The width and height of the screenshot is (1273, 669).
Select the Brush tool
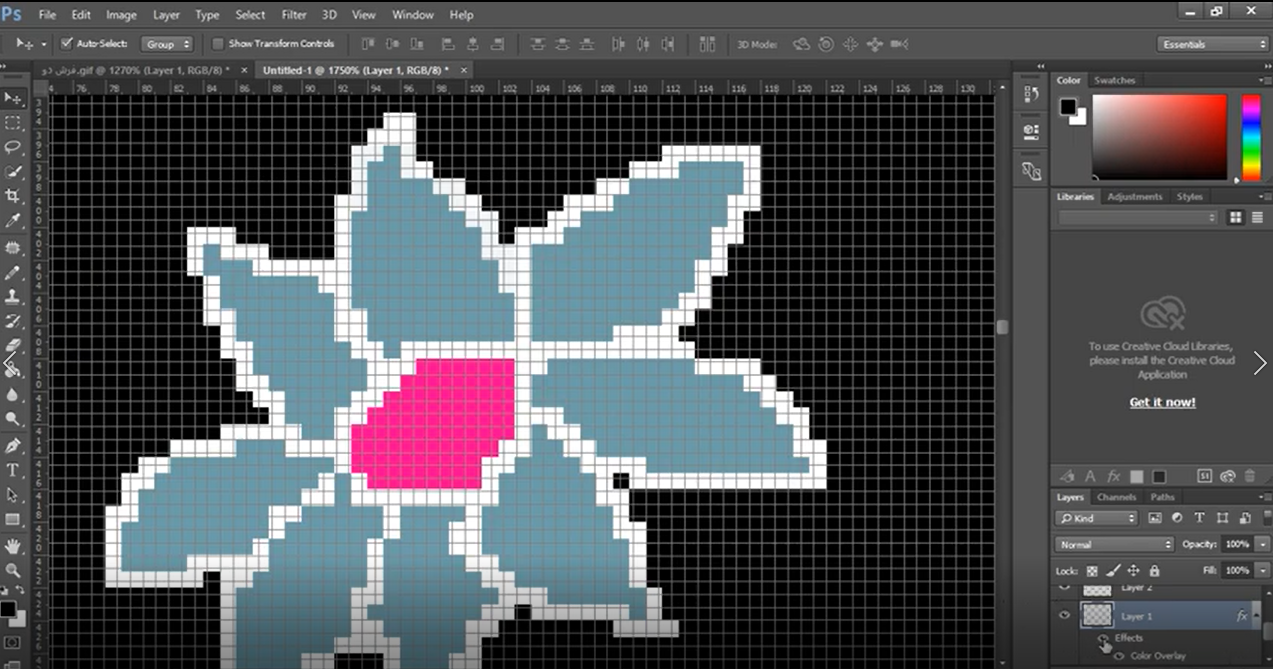[13, 272]
